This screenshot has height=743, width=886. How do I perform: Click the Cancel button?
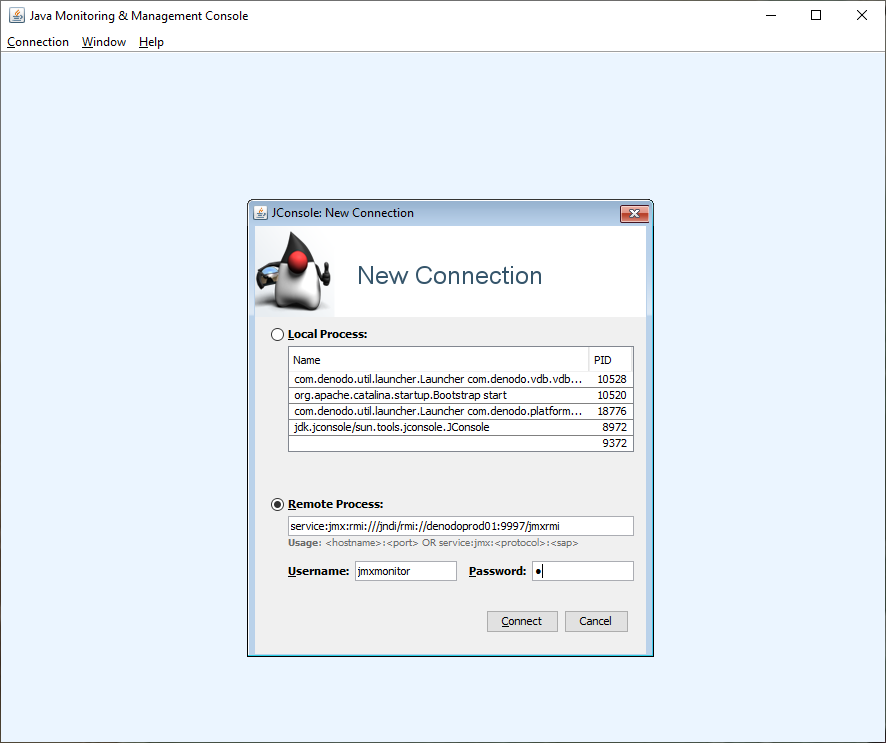click(x=596, y=621)
